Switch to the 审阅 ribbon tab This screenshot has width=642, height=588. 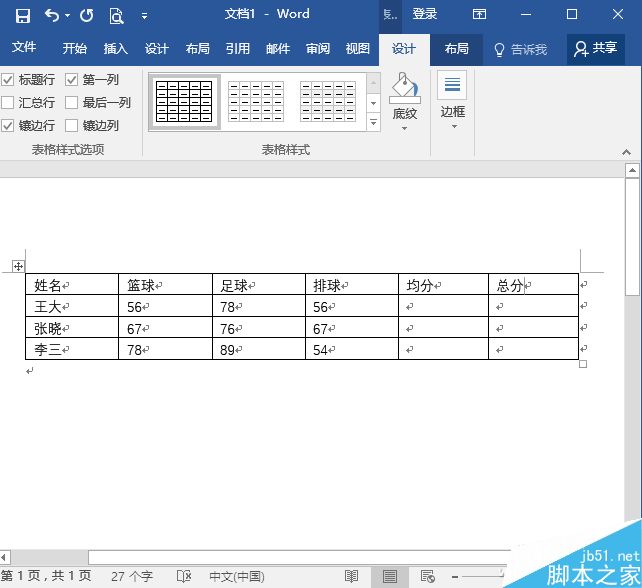click(x=318, y=49)
